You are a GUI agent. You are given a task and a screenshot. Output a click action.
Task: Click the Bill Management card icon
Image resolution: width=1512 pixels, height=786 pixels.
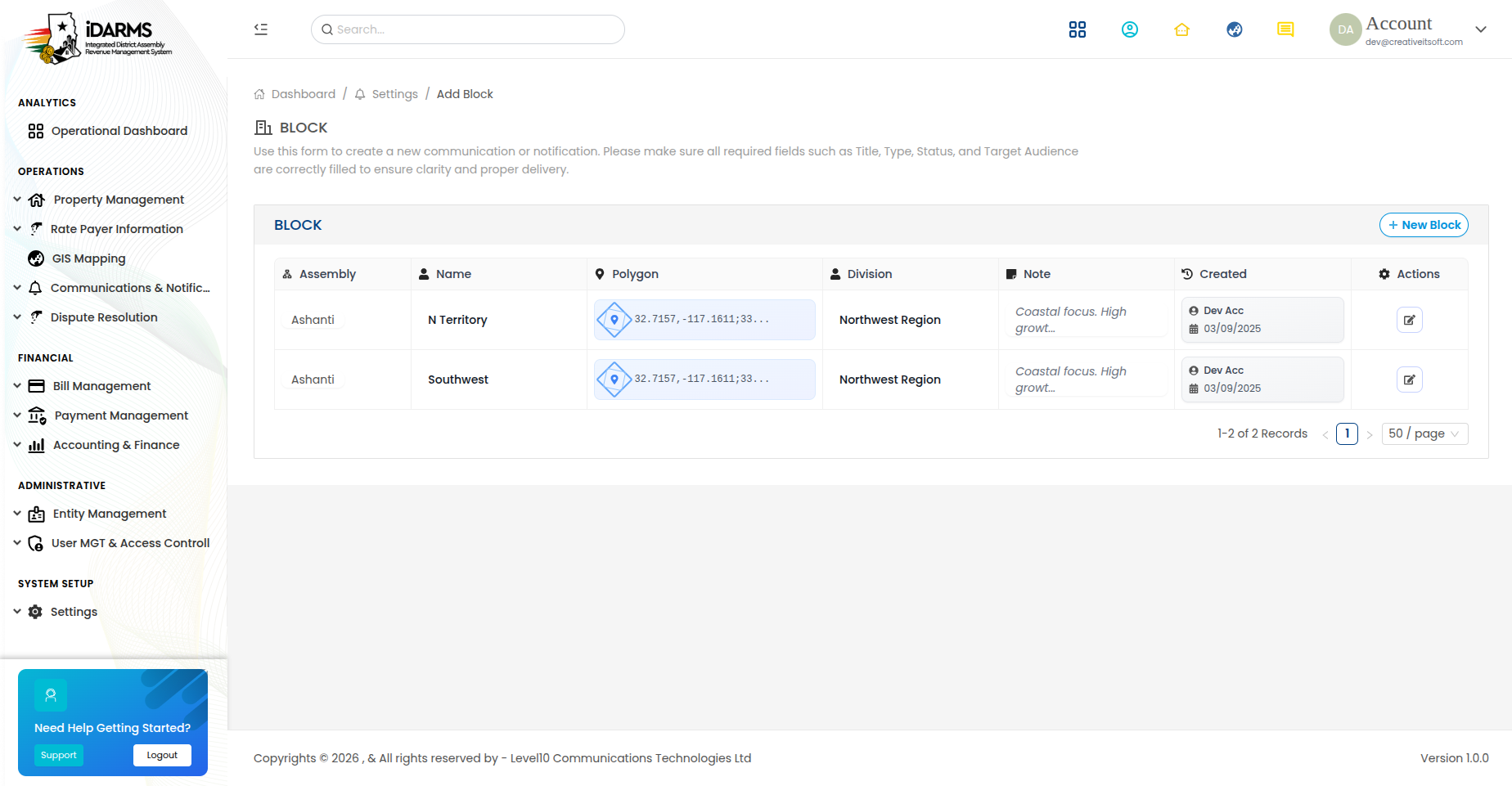(37, 386)
